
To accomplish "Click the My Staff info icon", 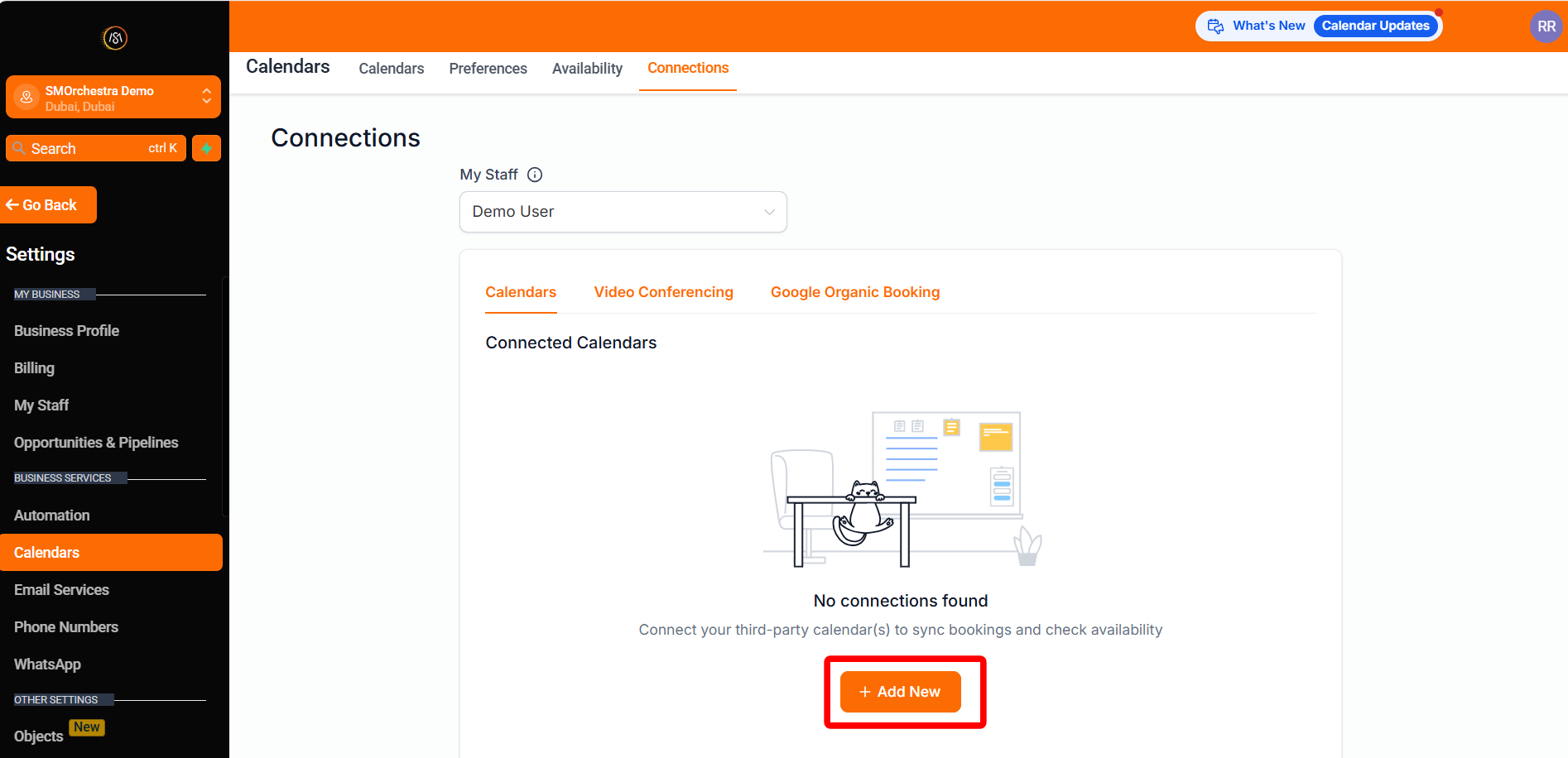I will coord(535,175).
